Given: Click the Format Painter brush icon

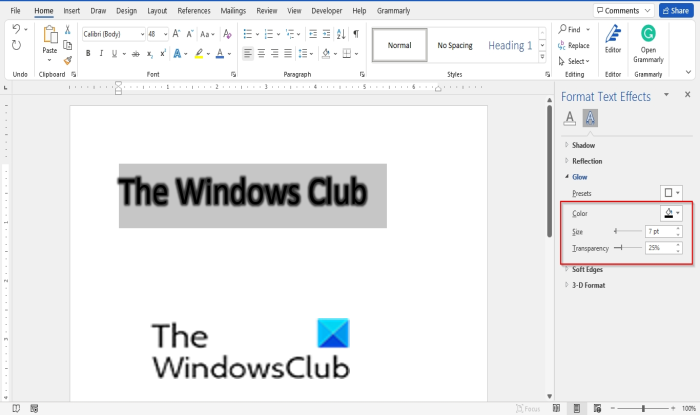Looking at the screenshot, I should [x=67, y=60].
